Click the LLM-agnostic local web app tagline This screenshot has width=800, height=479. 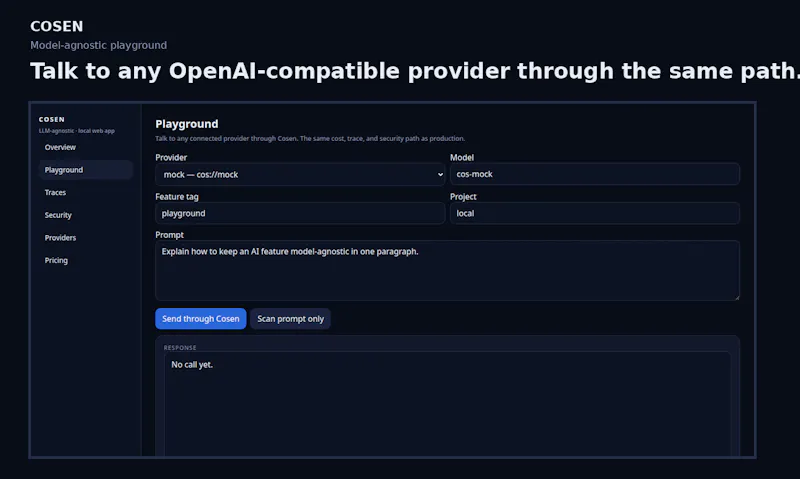click(x=77, y=131)
